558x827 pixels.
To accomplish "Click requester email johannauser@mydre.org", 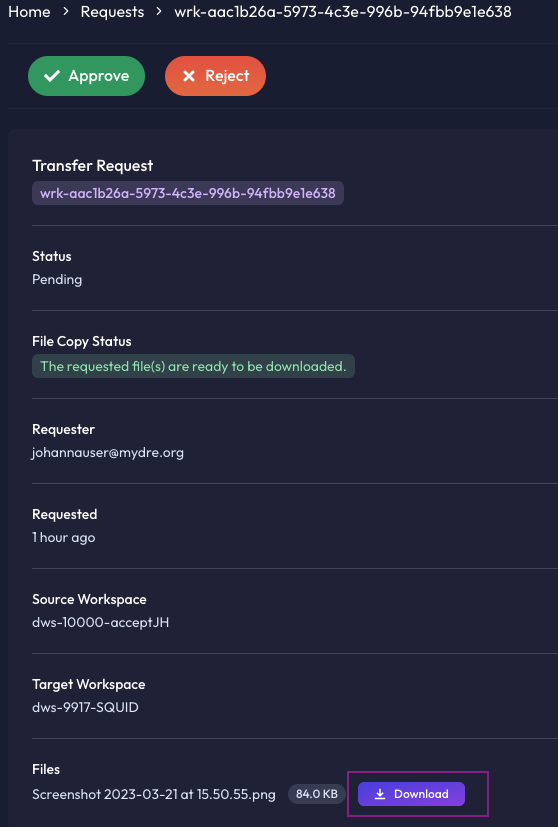I will click(x=108, y=453).
